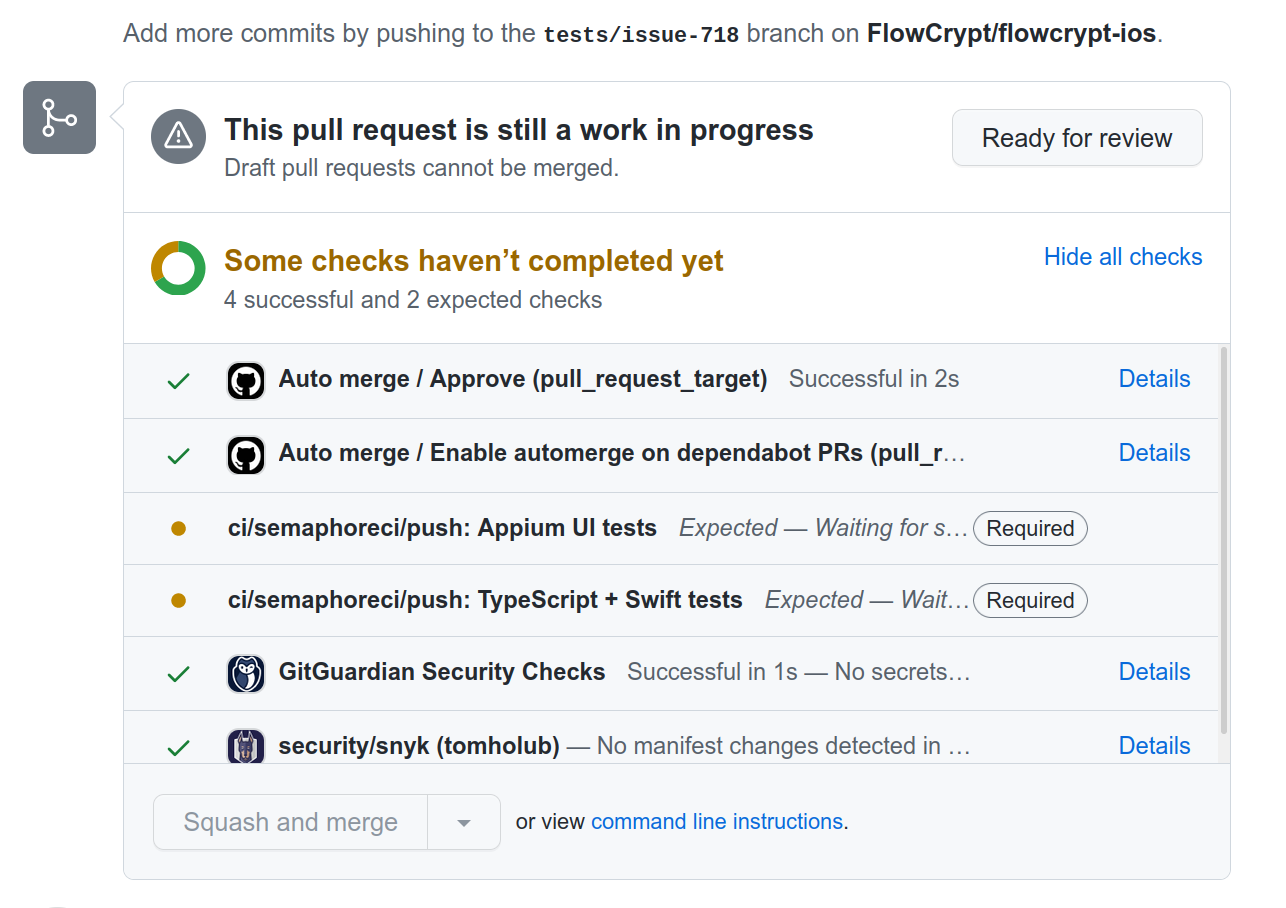Screen dimensions: 1286x908
Task: Click the checks list scrollbar
Action: coord(1223,540)
